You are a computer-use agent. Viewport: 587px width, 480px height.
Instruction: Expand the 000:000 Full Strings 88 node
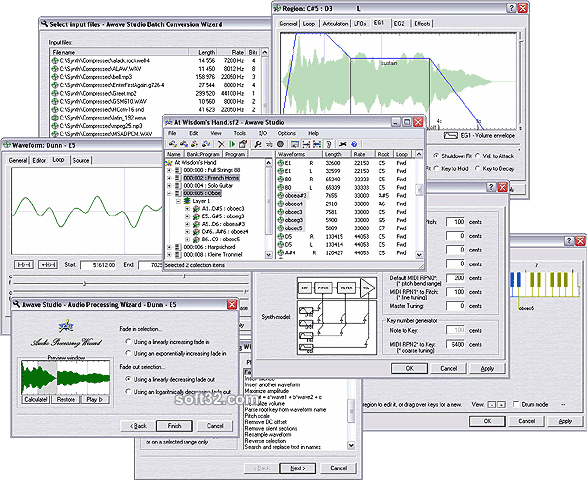[x=169, y=170]
